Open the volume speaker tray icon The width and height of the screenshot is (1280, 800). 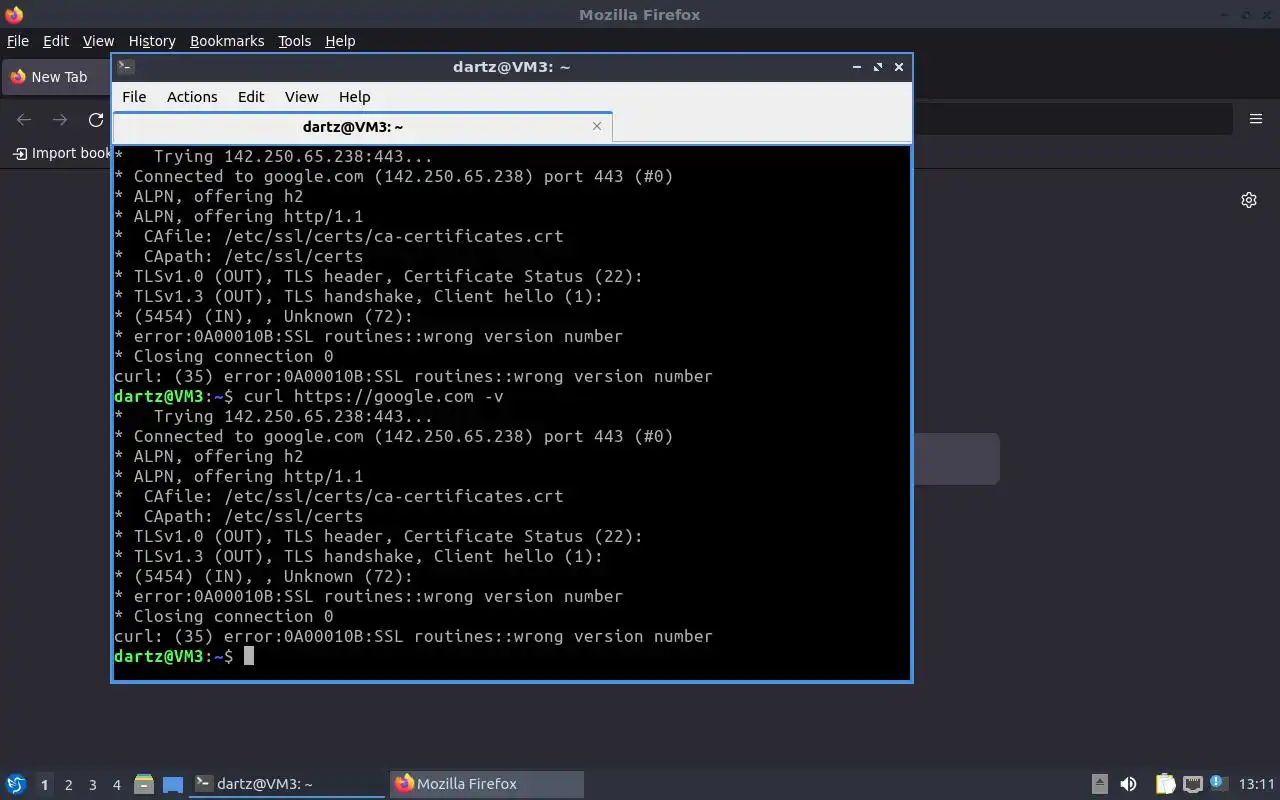1128,784
